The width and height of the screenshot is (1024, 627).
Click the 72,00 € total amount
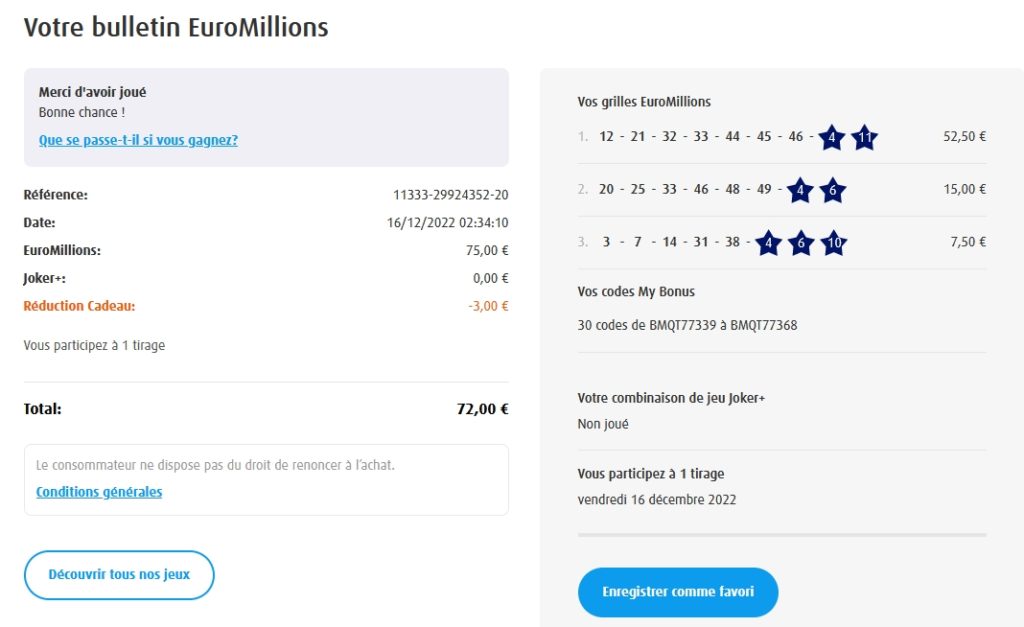tap(482, 409)
